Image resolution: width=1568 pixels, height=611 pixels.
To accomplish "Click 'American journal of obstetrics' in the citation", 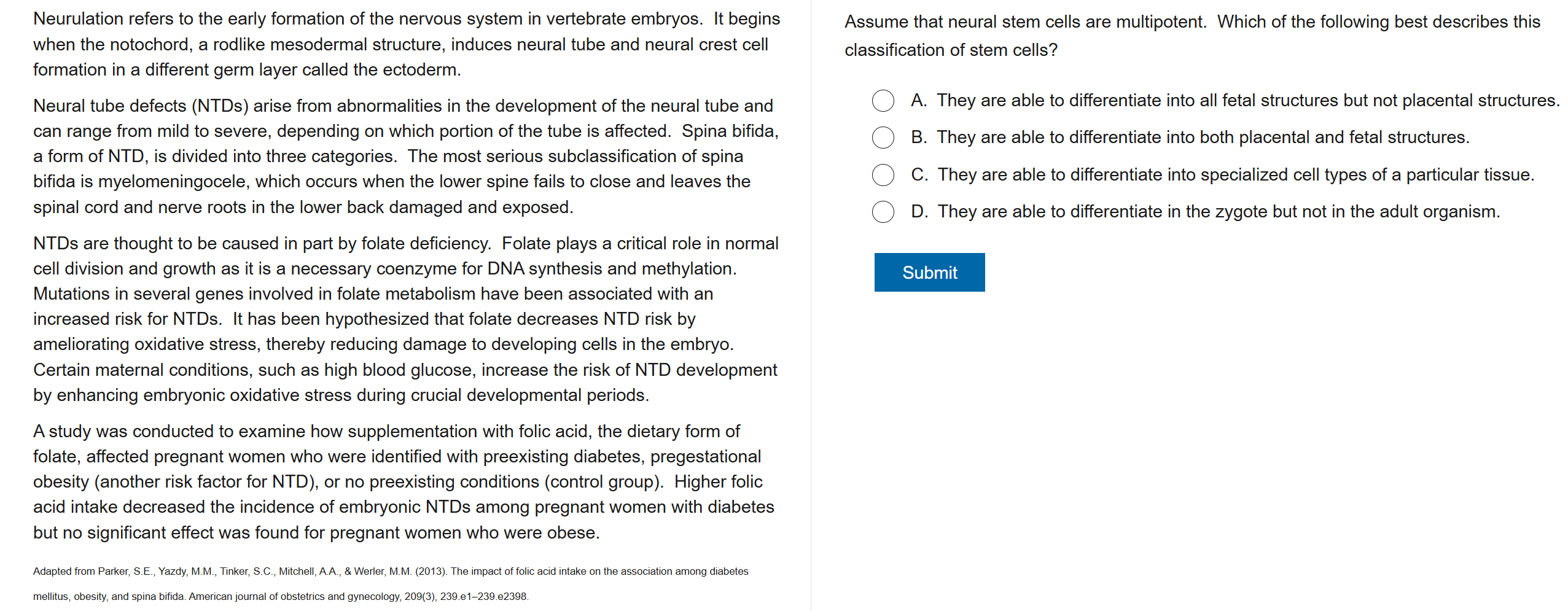I will coord(253,597).
